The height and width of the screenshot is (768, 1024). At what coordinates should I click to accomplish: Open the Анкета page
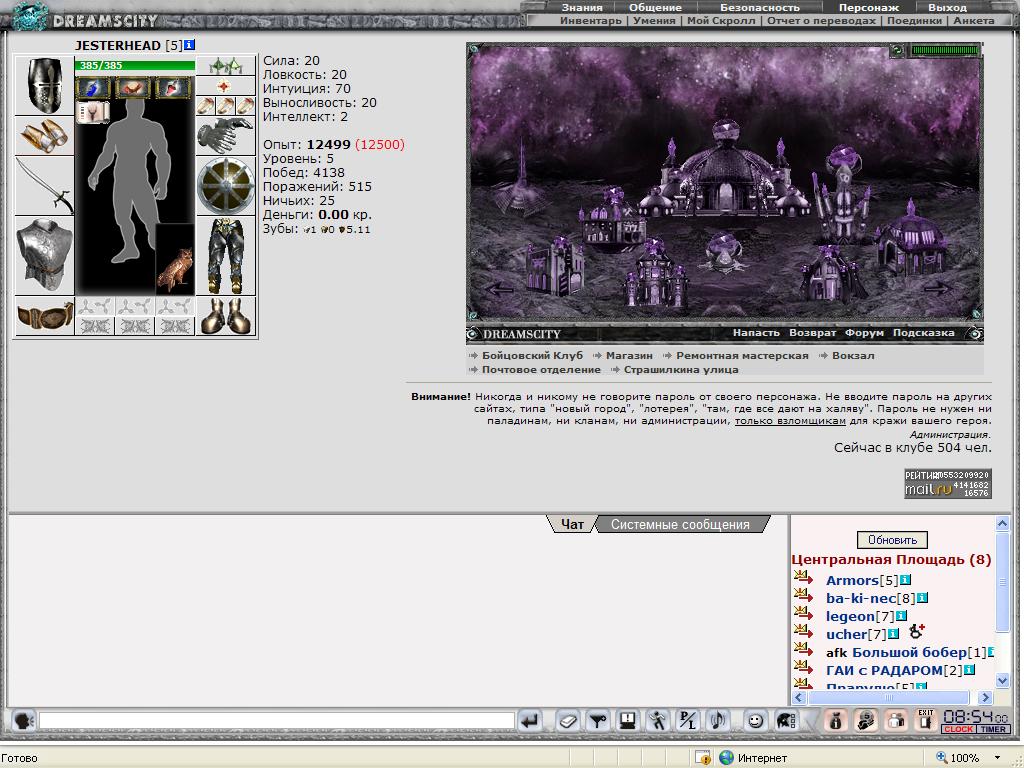[974, 20]
